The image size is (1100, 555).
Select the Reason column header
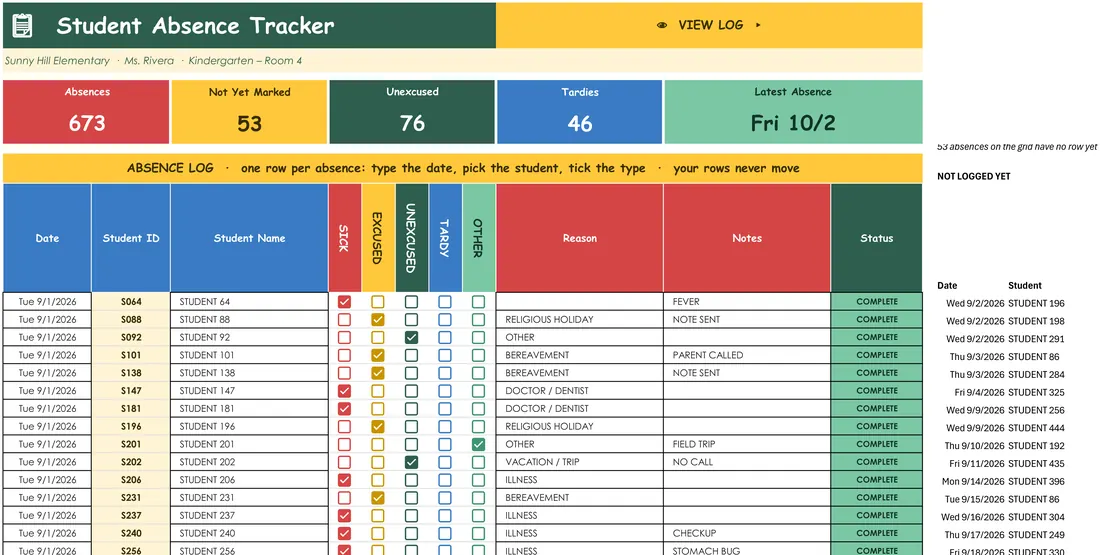point(579,238)
